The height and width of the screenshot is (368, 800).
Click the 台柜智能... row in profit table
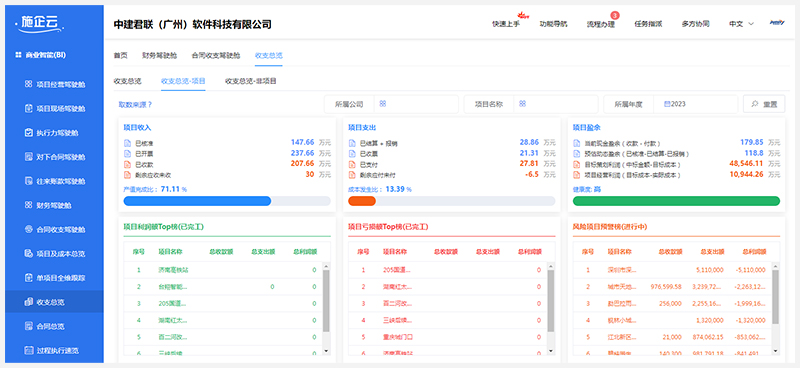(223, 287)
